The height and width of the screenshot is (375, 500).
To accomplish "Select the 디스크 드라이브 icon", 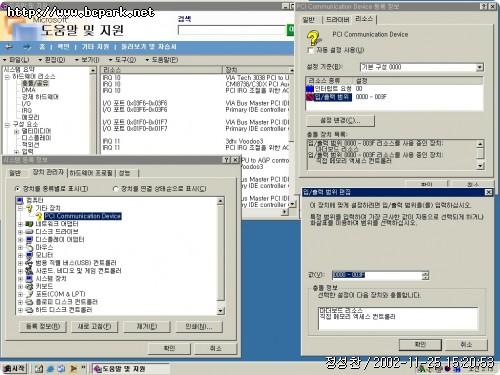I will [29, 232].
